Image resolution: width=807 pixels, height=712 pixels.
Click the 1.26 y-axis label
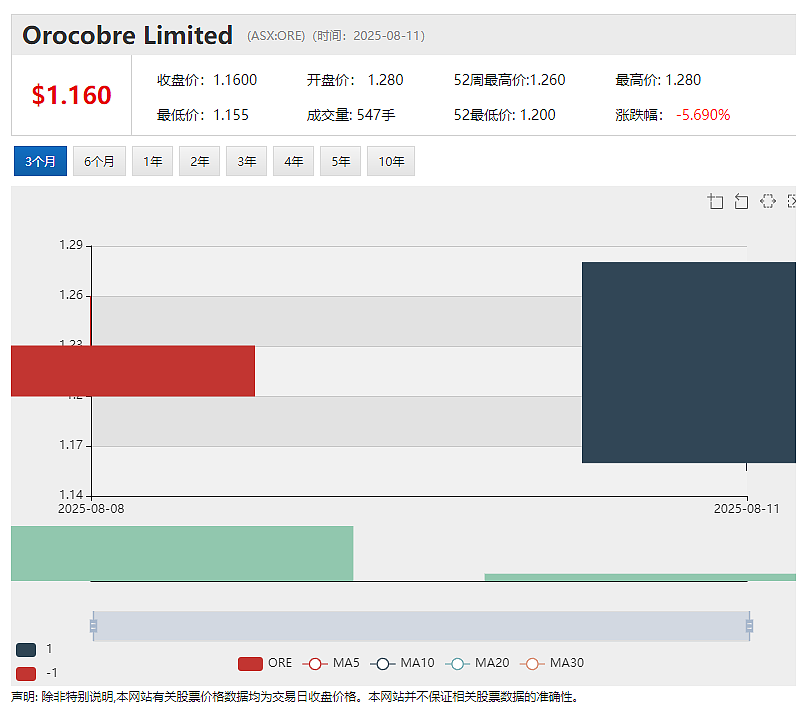pyautogui.click(x=71, y=295)
